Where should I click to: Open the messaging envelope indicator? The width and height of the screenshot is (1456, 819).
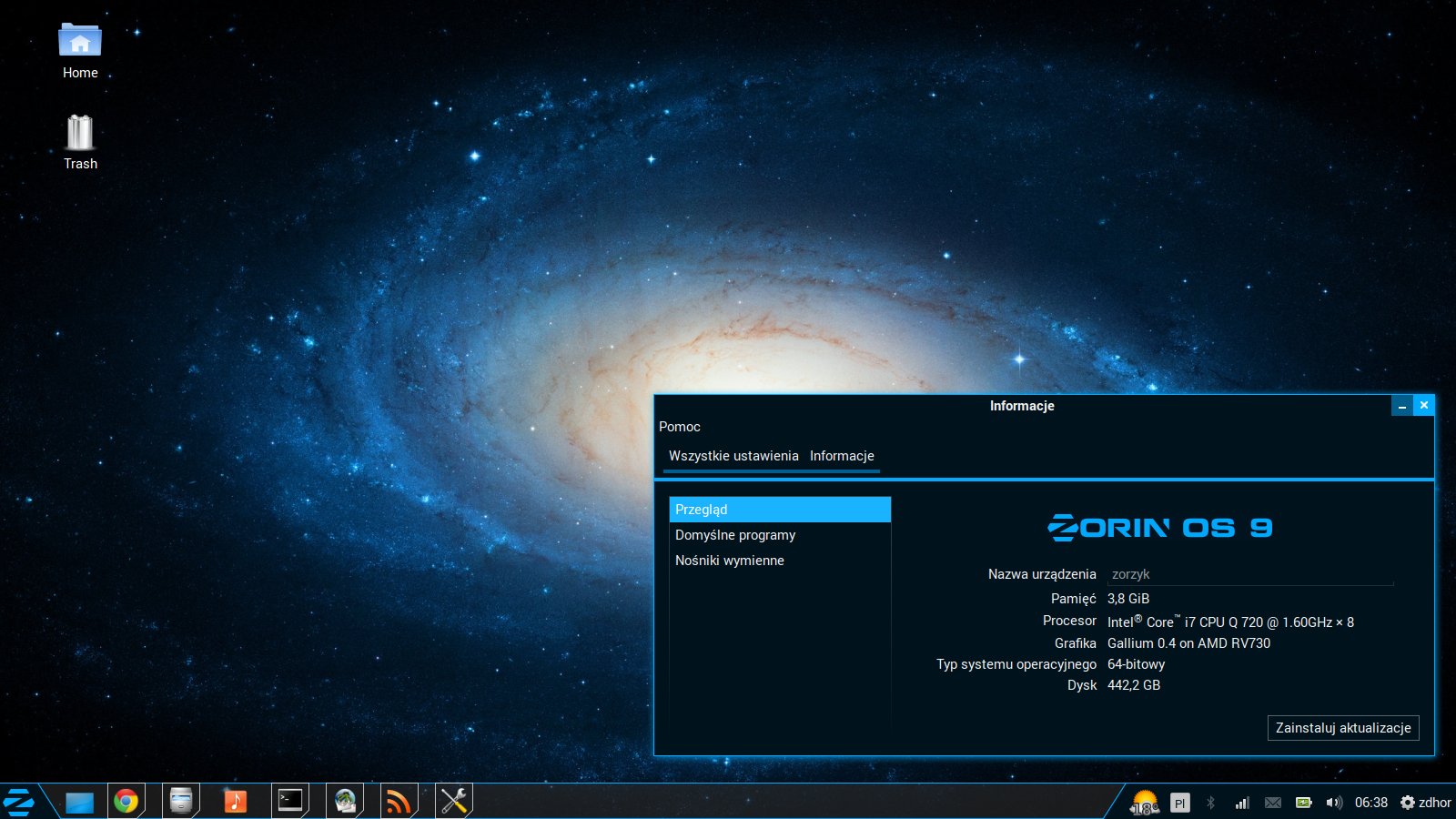coord(1273,803)
